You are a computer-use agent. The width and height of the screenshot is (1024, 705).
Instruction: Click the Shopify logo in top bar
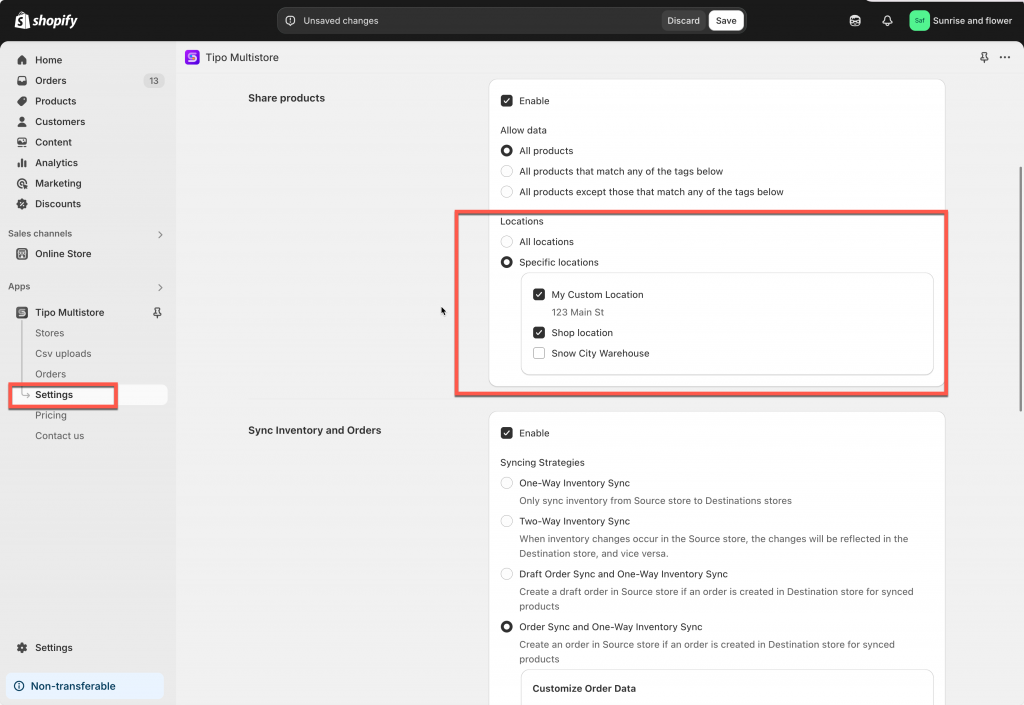[x=46, y=21]
